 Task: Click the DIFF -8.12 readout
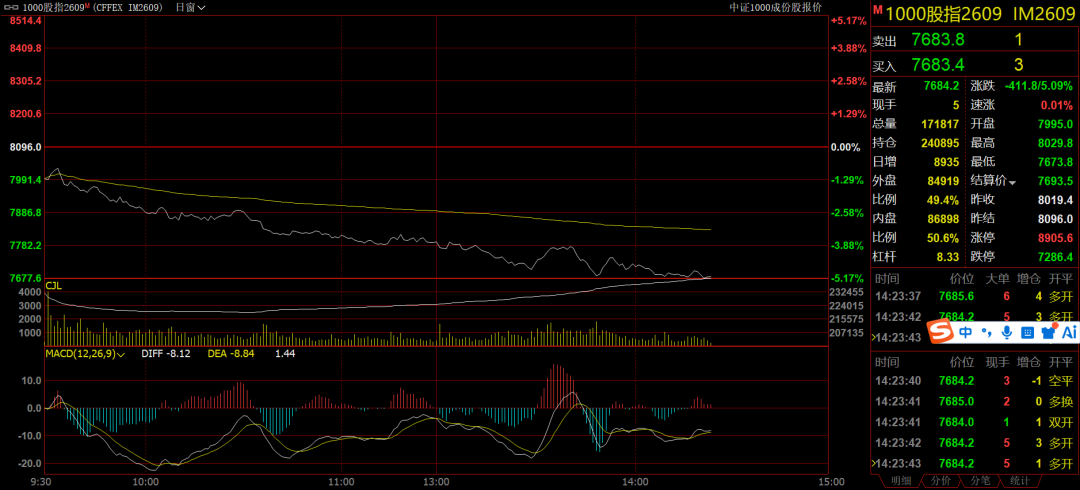[x=165, y=354]
